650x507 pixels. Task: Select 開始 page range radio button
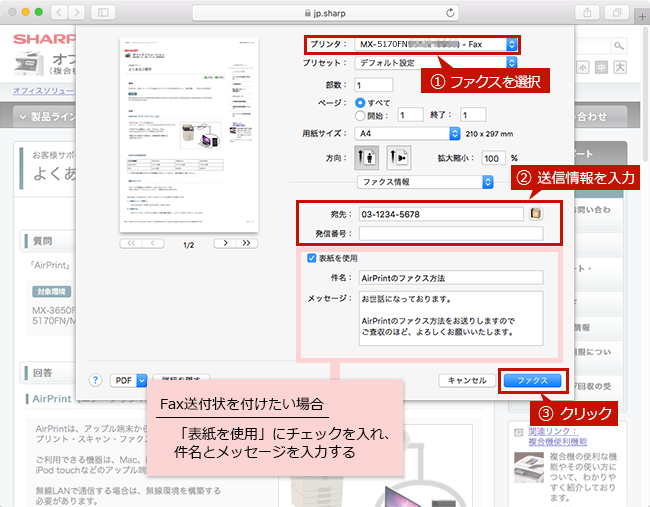click(x=360, y=116)
